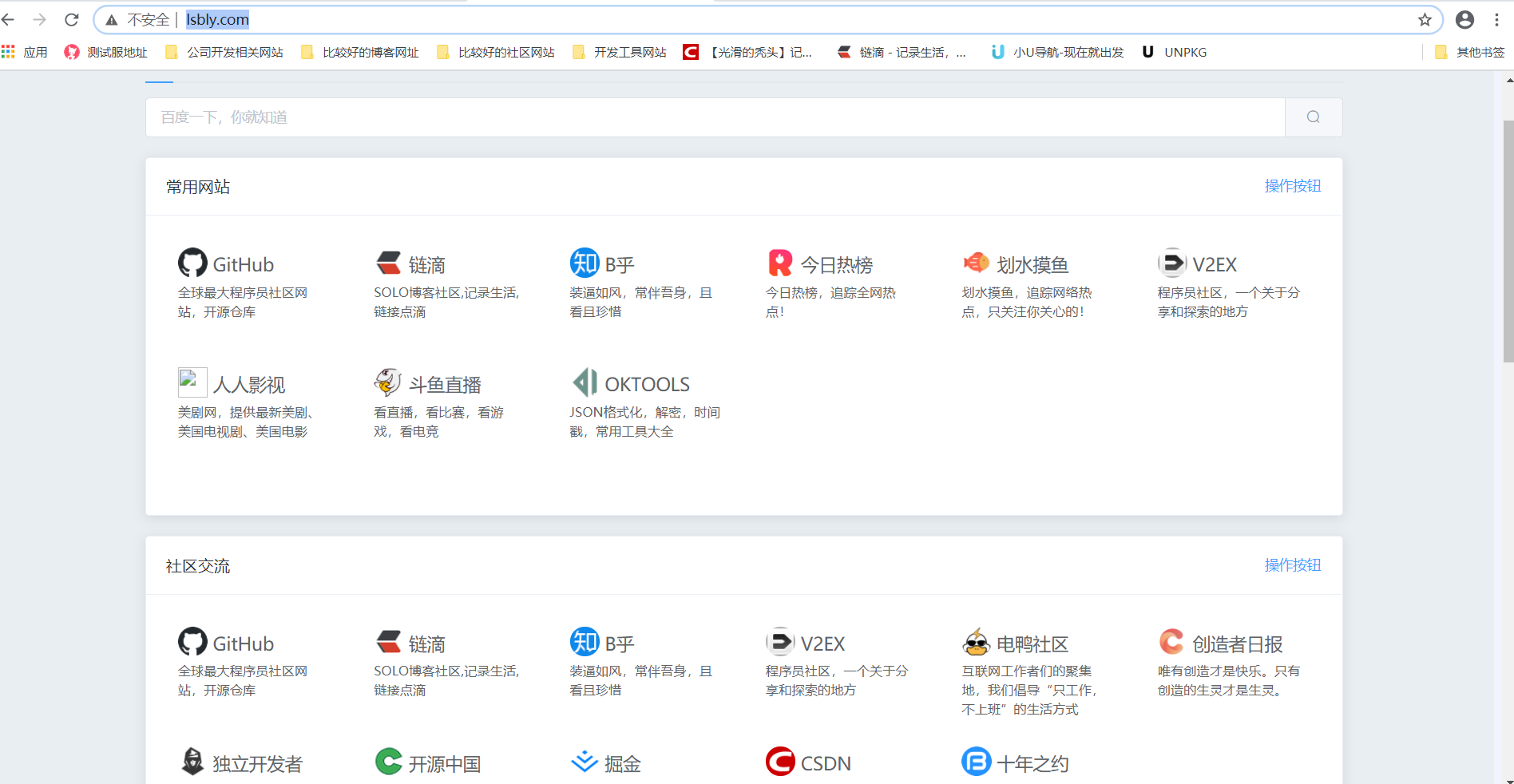The height and width of the screenshot is (784, 1514).
Task: Click the V2EX icon in 社区交流
Action: pyautogui.click(x=780, y=641)
